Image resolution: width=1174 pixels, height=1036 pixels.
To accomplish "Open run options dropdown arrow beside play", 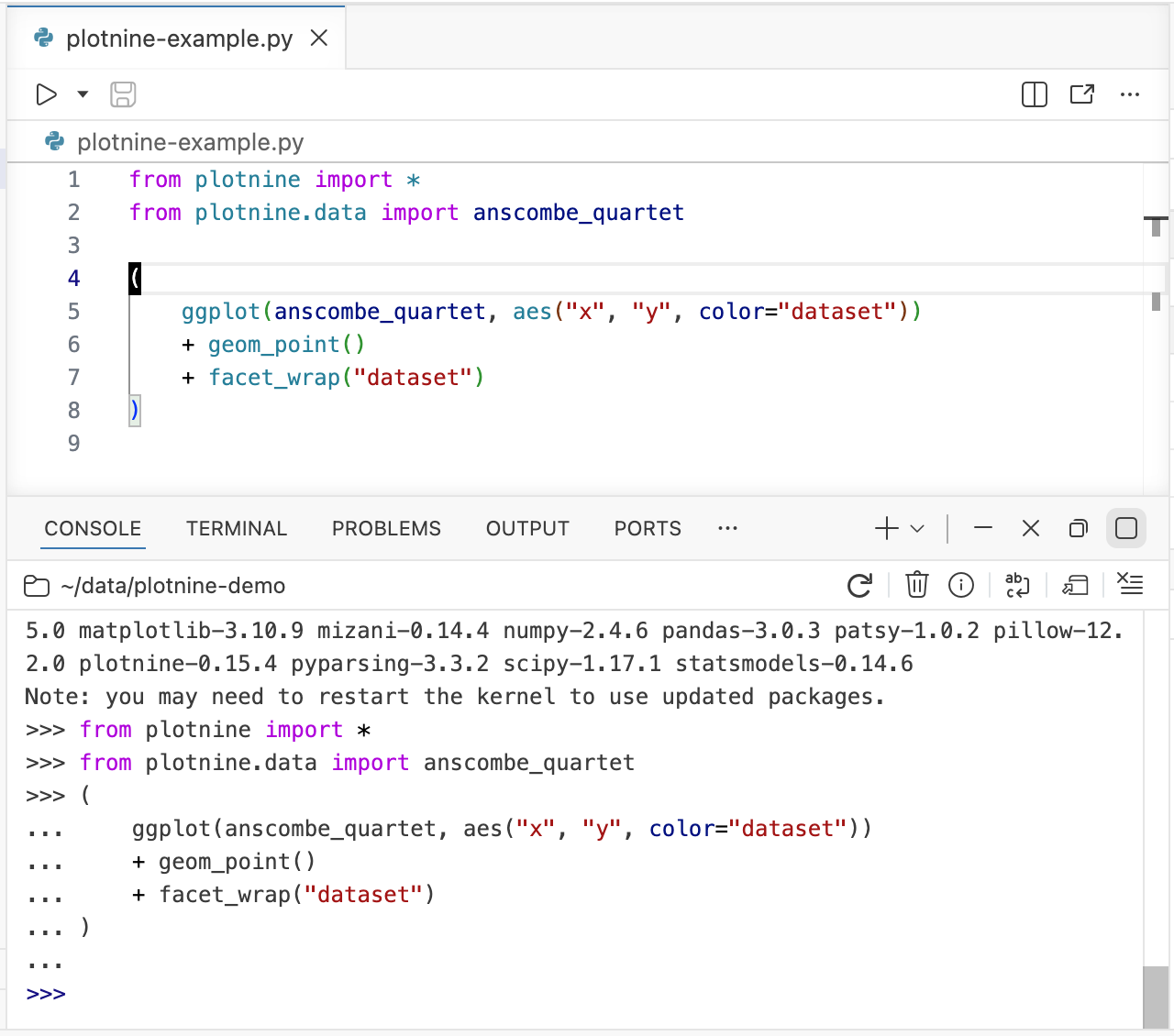I will 83,94.
